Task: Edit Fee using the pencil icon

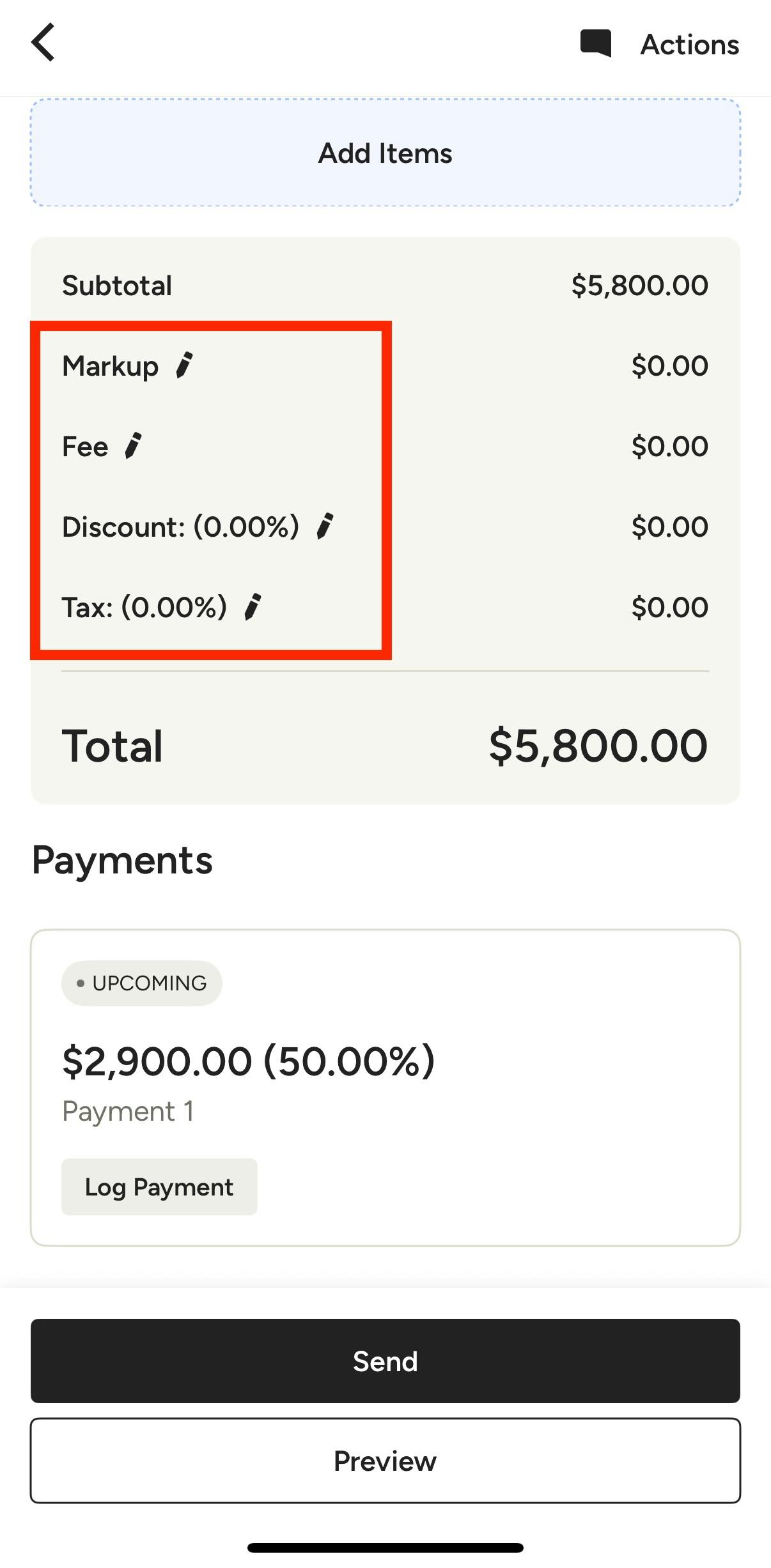Action: [x=133, y=446]
